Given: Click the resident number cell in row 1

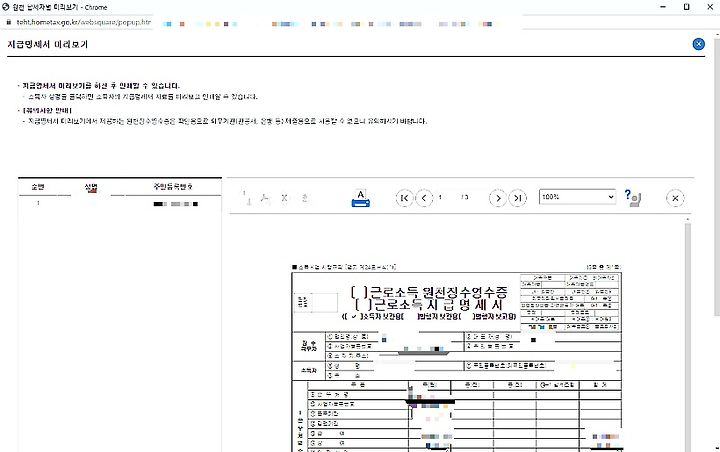Looking at the screenshot, I should pos(175,204).
